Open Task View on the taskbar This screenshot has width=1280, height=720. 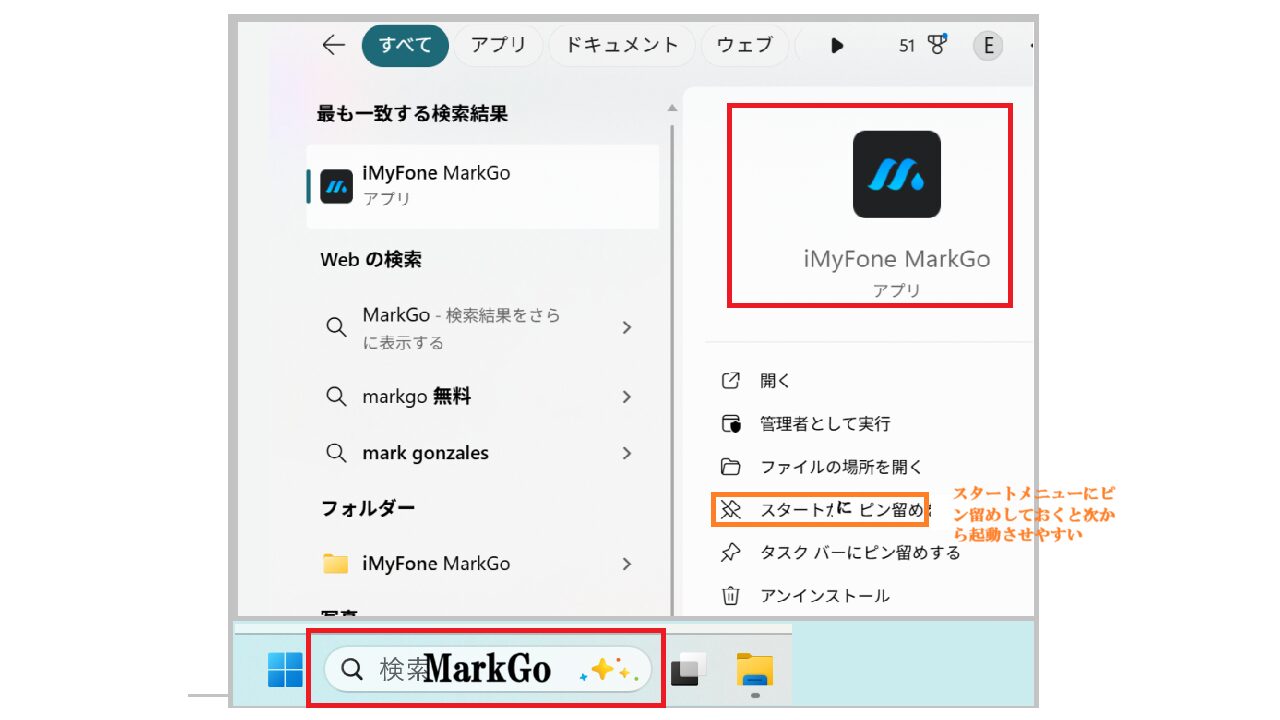coord(689,669)
